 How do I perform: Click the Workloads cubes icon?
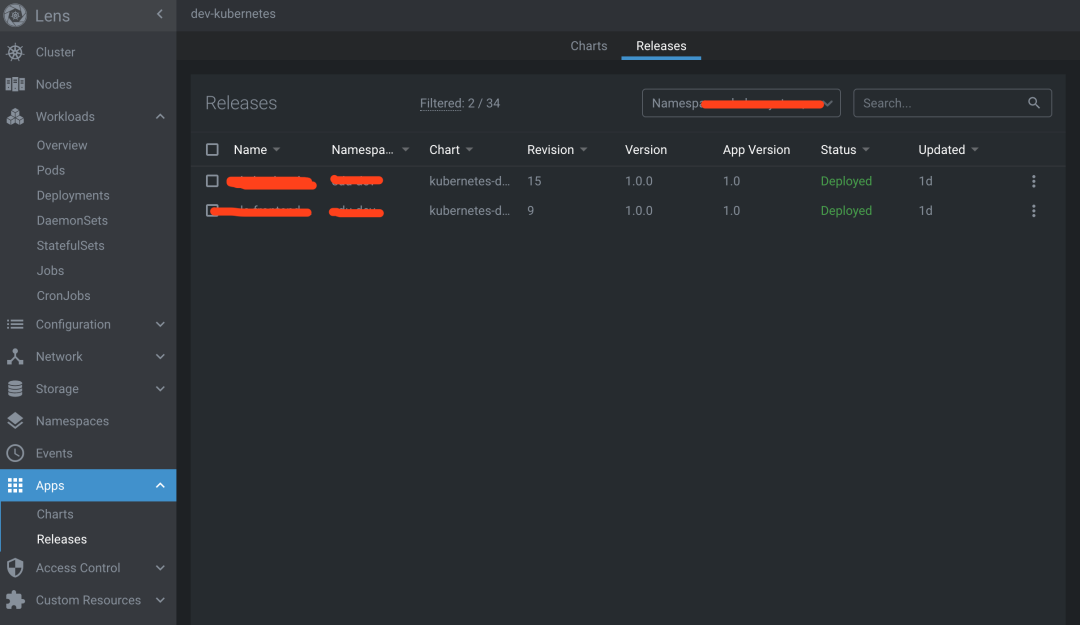point(15,117)
